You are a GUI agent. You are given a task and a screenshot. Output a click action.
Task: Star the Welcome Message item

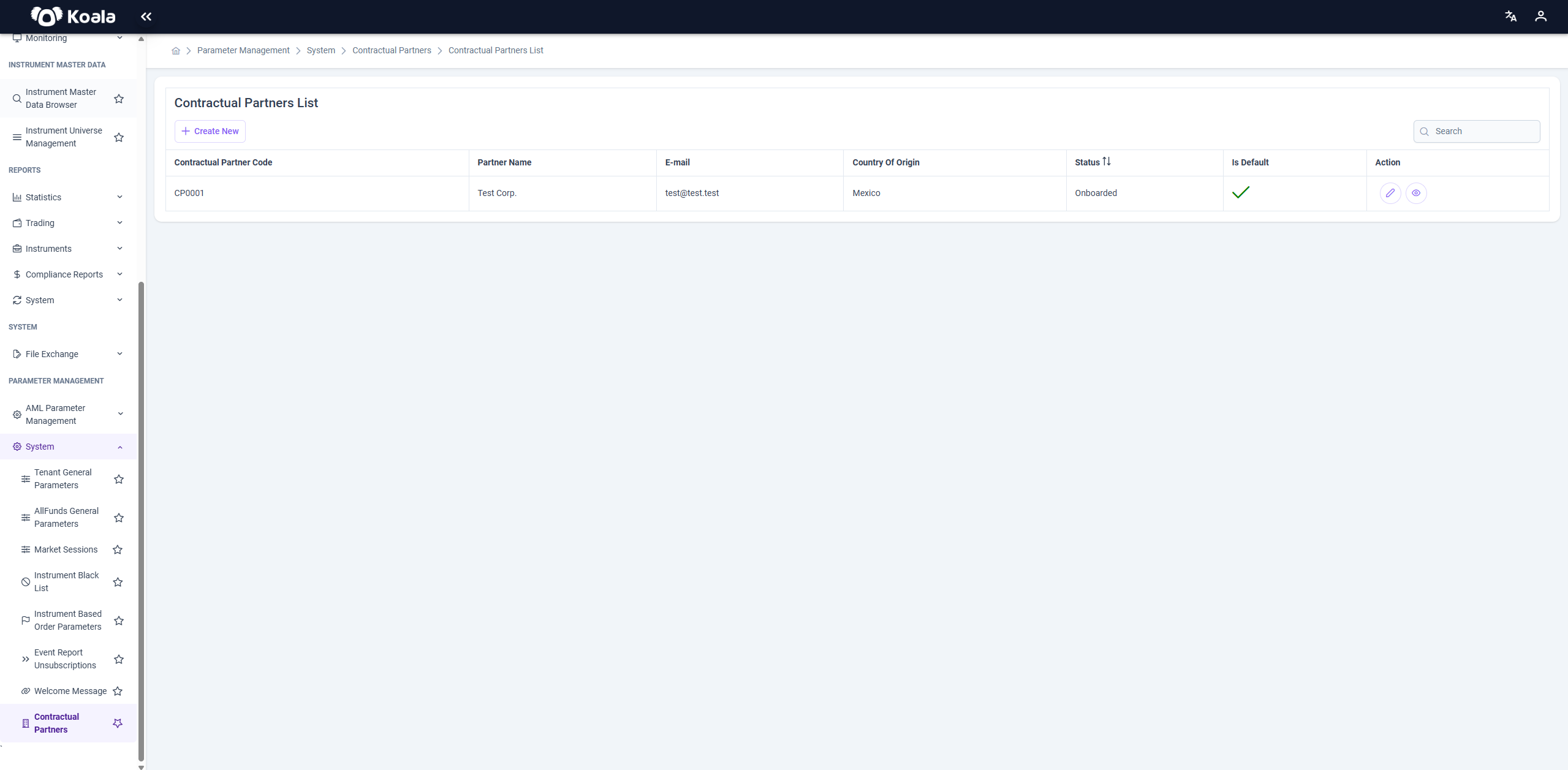click(x=118, y=691)
